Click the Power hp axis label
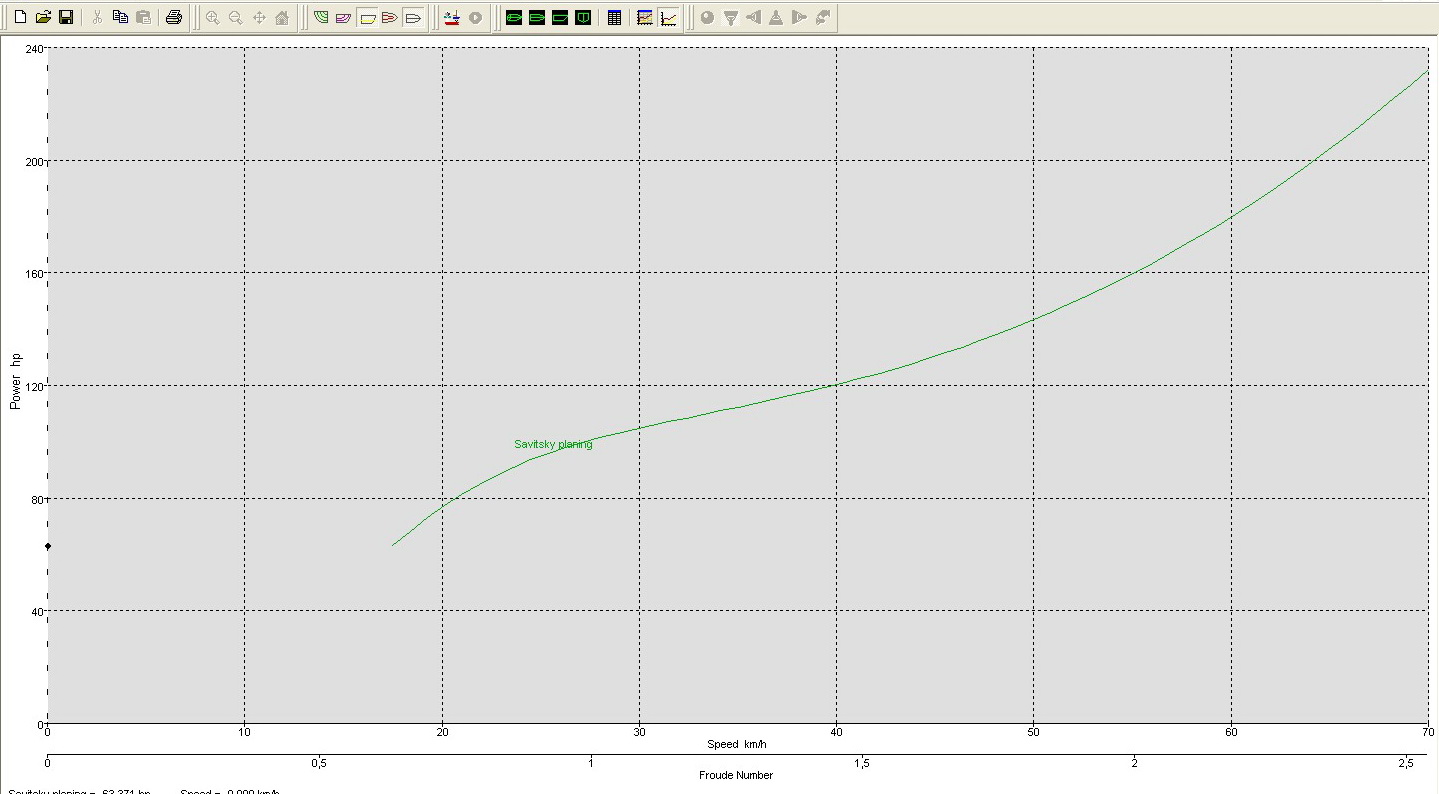 pos(15,382)
